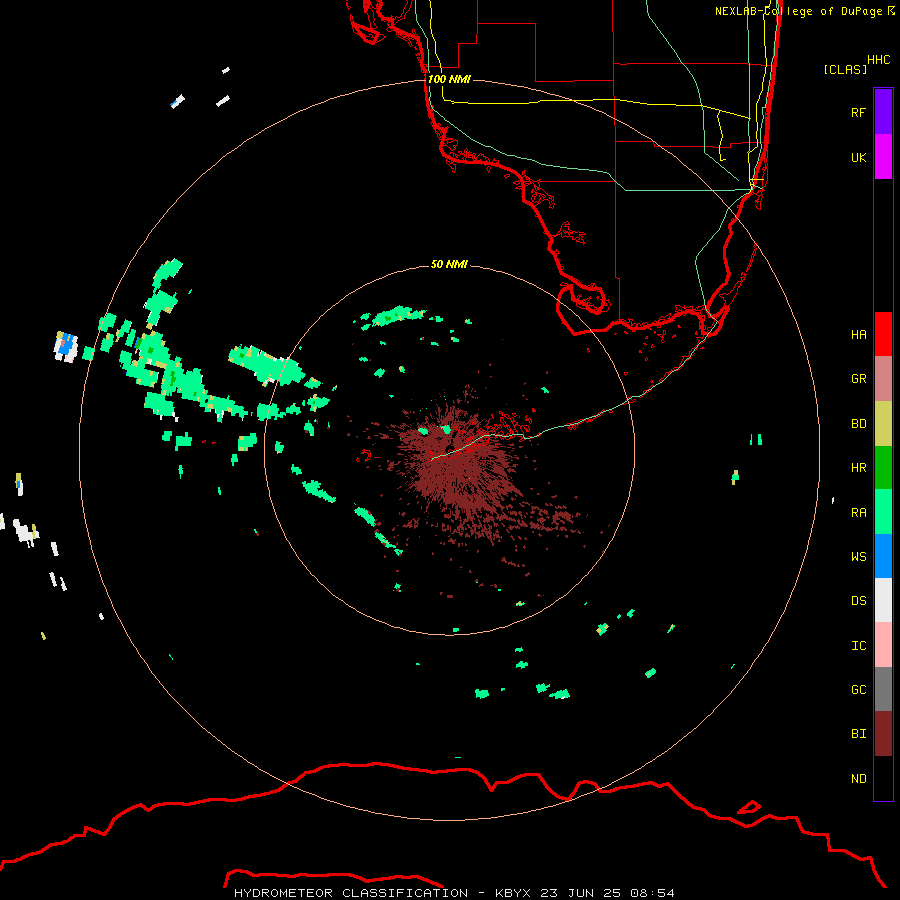
Task: Click the KBYX station identifier
Action: [513, 893]
